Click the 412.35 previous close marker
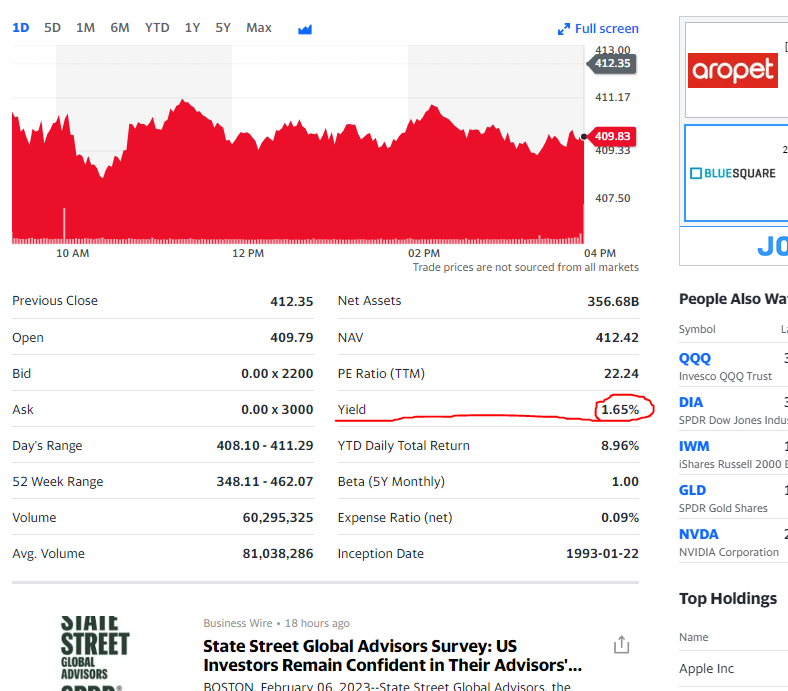Image resolution: width=788 pixels, height=691 pixels. tap(612, 63)
